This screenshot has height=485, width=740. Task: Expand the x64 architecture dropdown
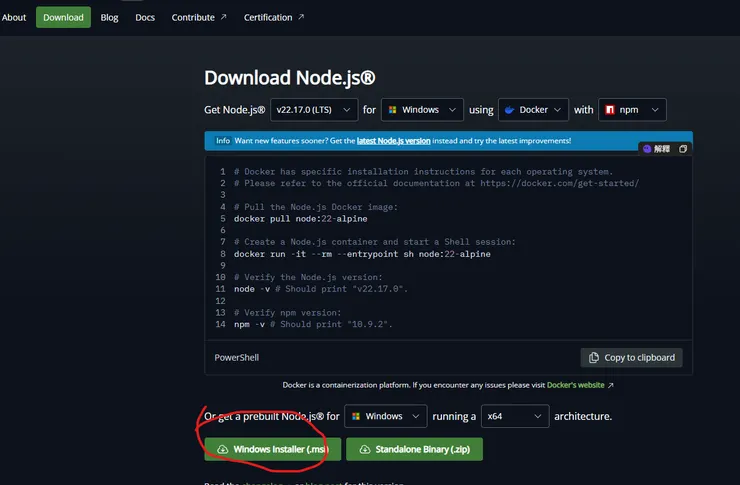point(515,416)
